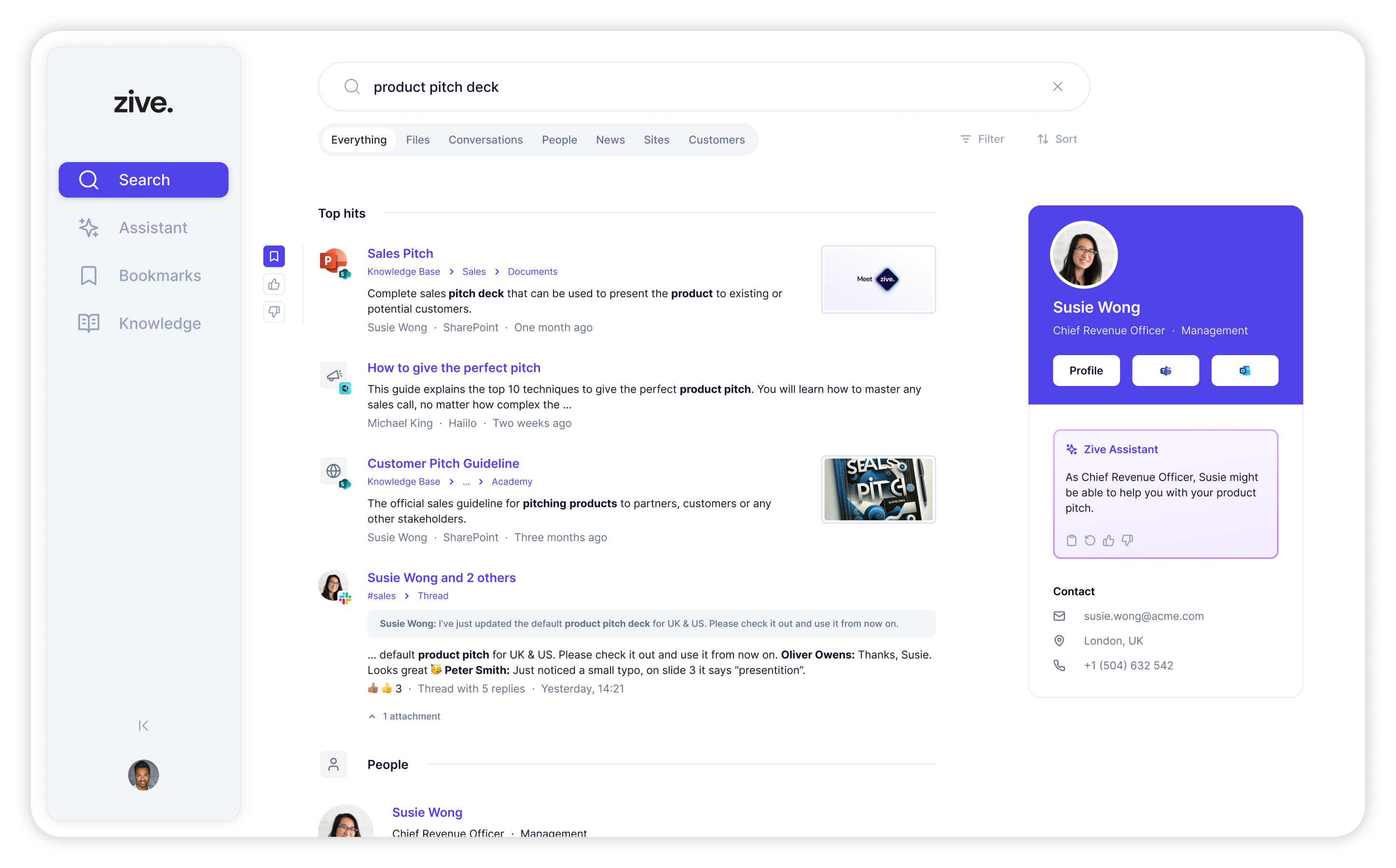This screenshot has width=1396, height=868.
Task: Open the #sales channel link
Action: pyautogui.click(x=381, y=596)
